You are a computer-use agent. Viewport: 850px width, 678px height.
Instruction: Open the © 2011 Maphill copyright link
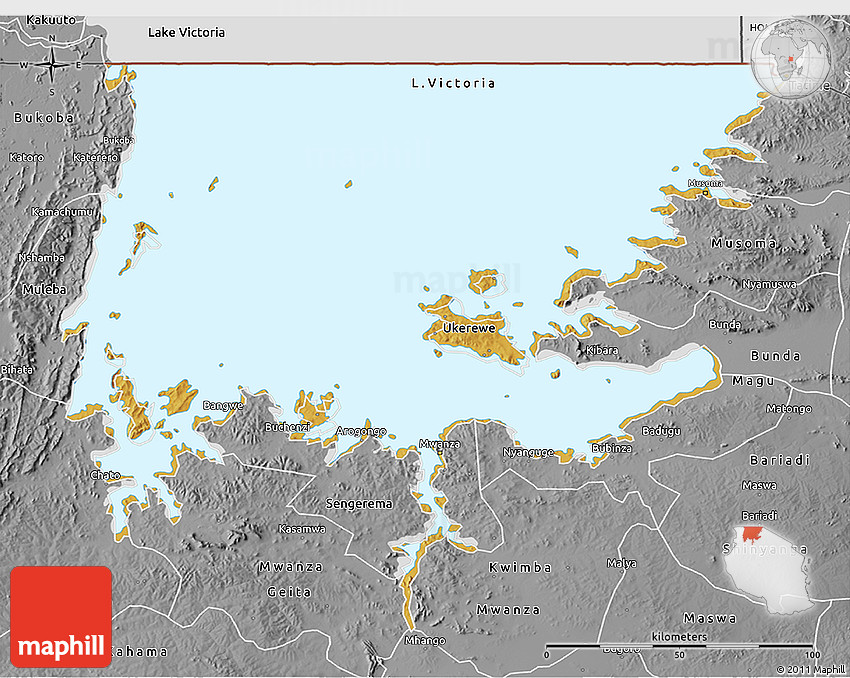(811, 669)
